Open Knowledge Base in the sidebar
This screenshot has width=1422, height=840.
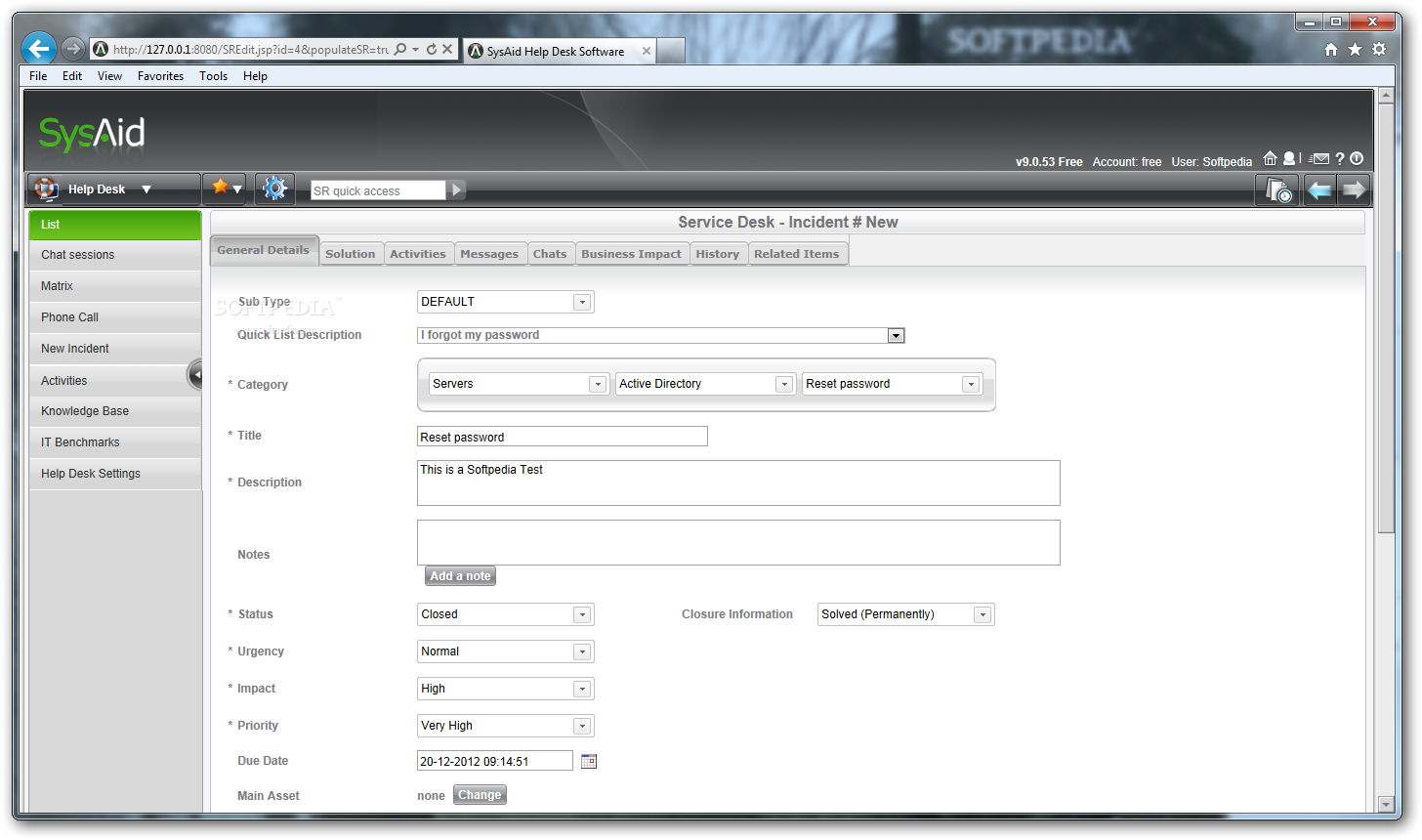115,411
